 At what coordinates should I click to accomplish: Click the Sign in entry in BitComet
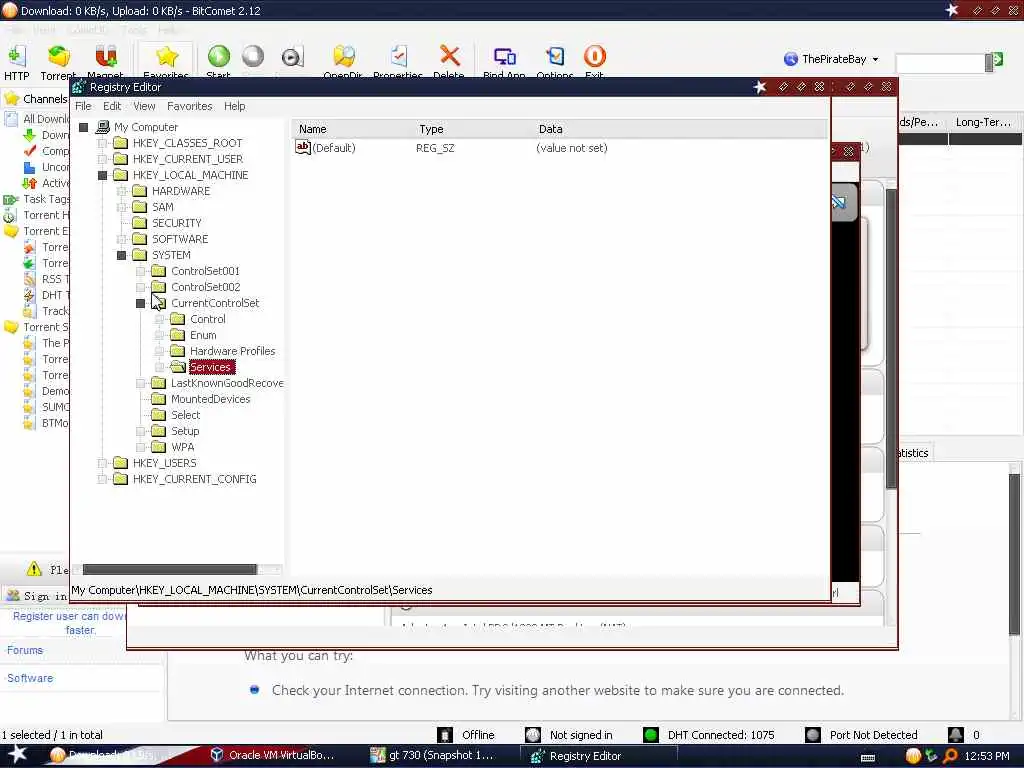click(x=45, y=596)
